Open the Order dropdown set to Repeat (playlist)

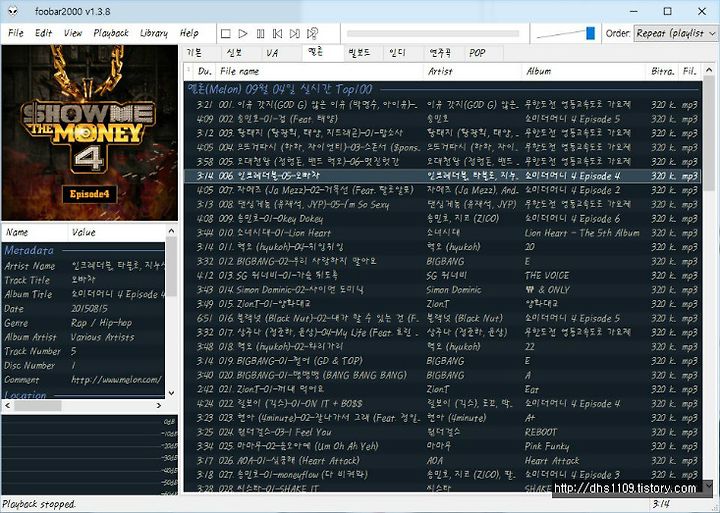click(x=675, y=33)
